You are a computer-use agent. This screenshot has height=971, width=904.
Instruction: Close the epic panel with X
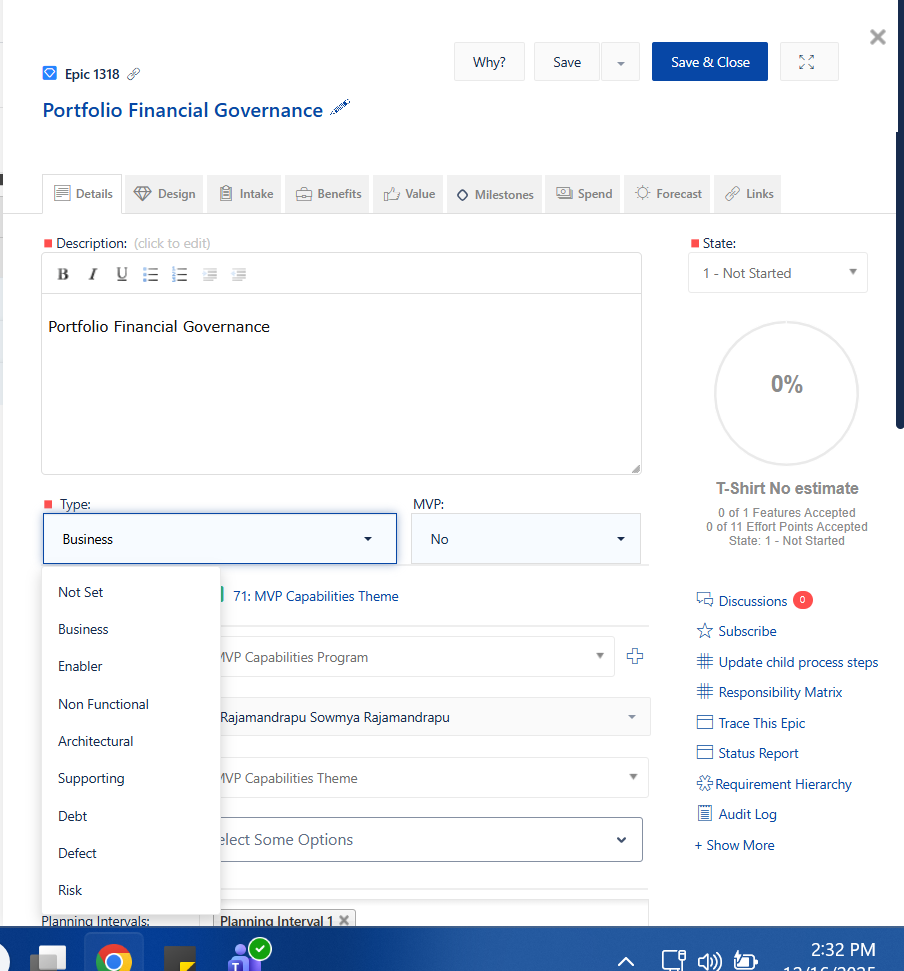[x=877, y=37]
